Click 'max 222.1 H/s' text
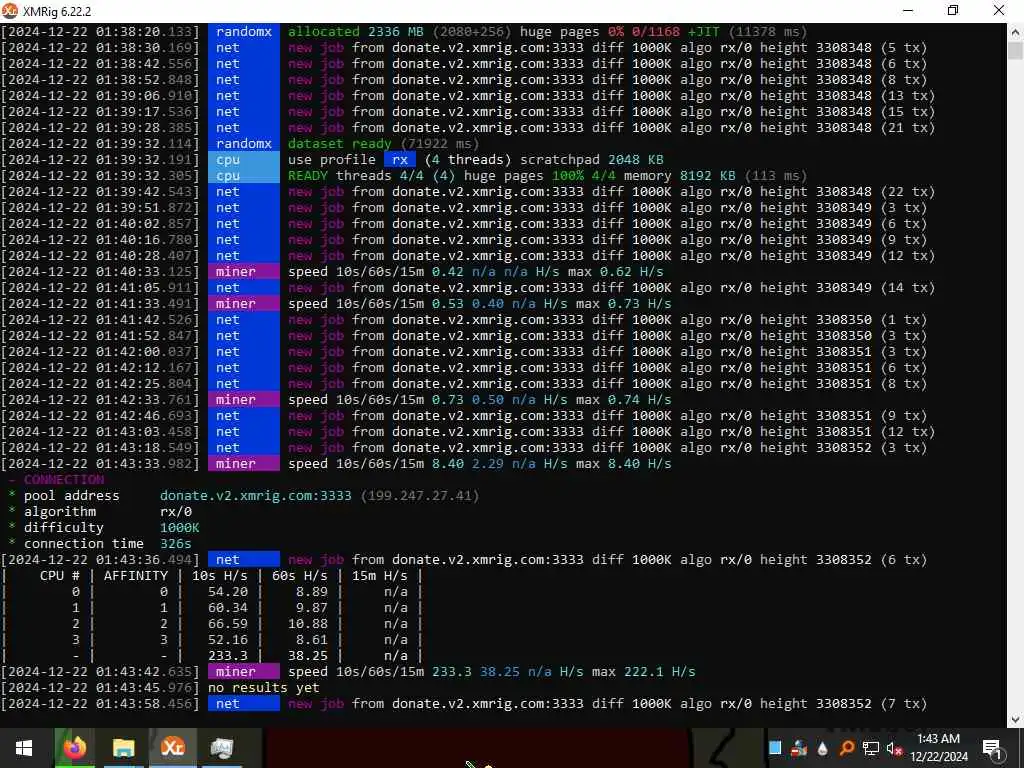Viewport: 1024px width, 768px height. tap(644, 672)
